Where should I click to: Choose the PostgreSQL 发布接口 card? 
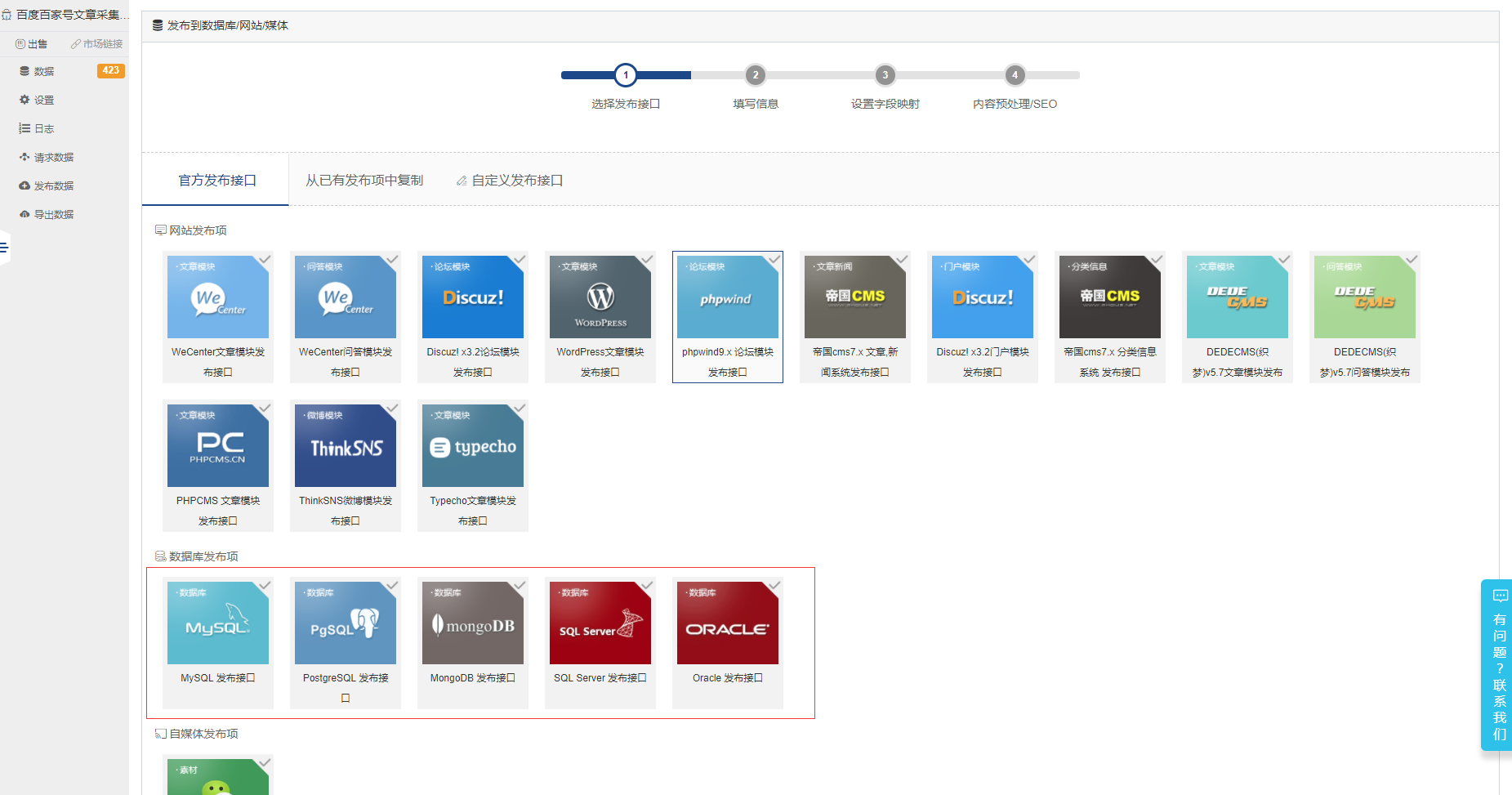click(x=346, y=643)
